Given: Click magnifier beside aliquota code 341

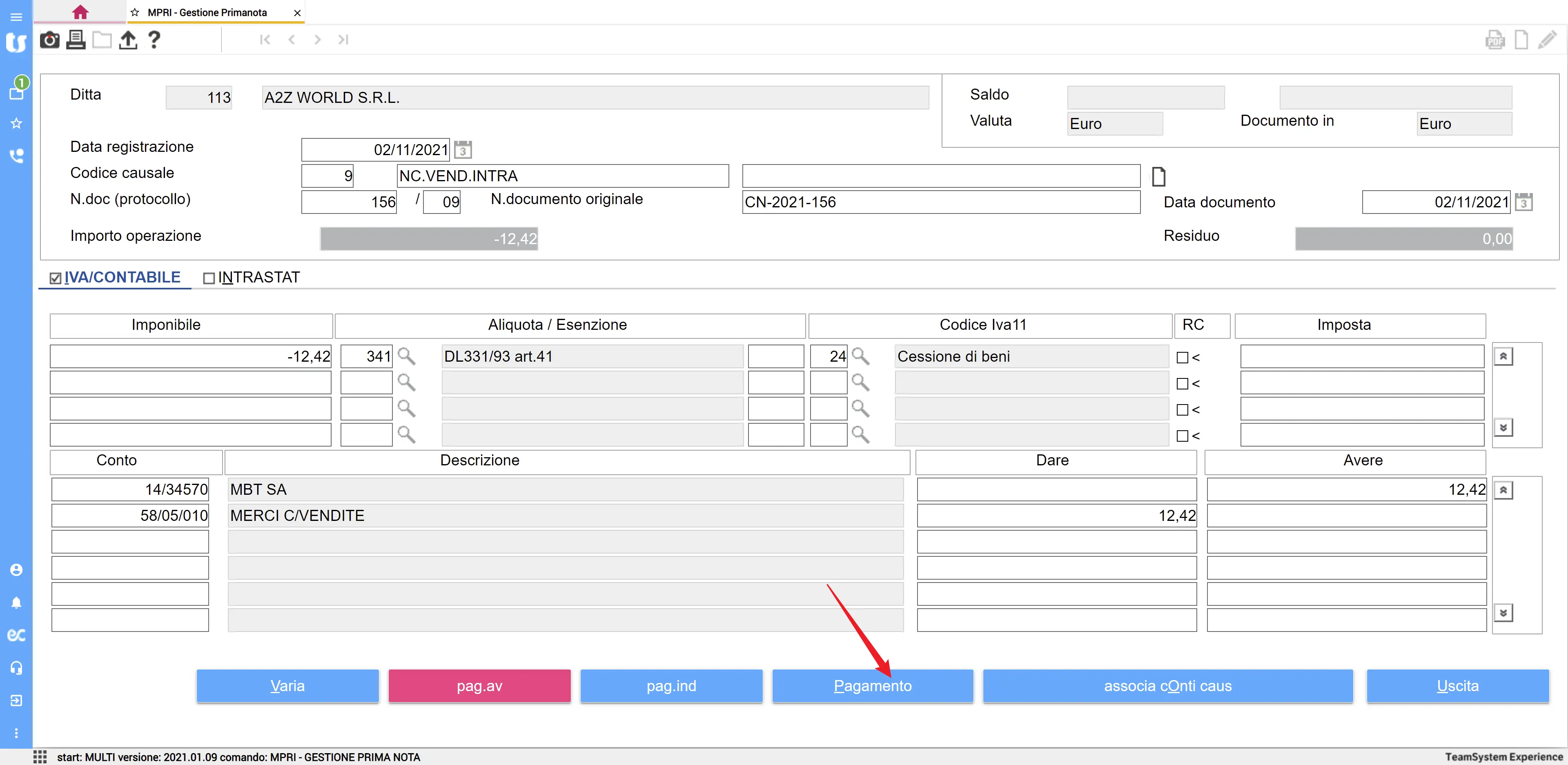Looking at the screenshot, I should point(406,357).
